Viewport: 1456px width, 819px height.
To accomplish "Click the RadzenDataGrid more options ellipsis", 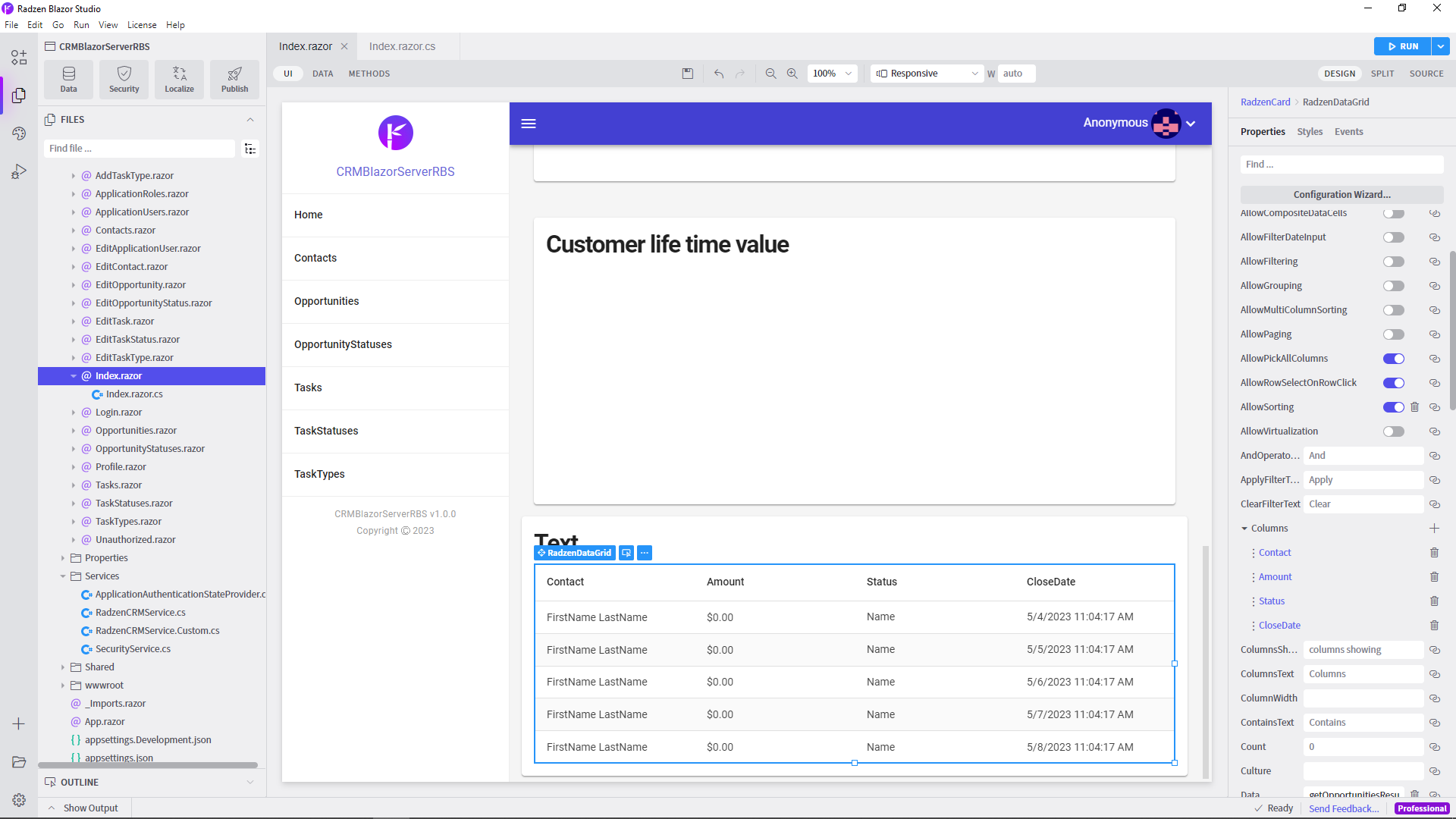I will [645, 553].
